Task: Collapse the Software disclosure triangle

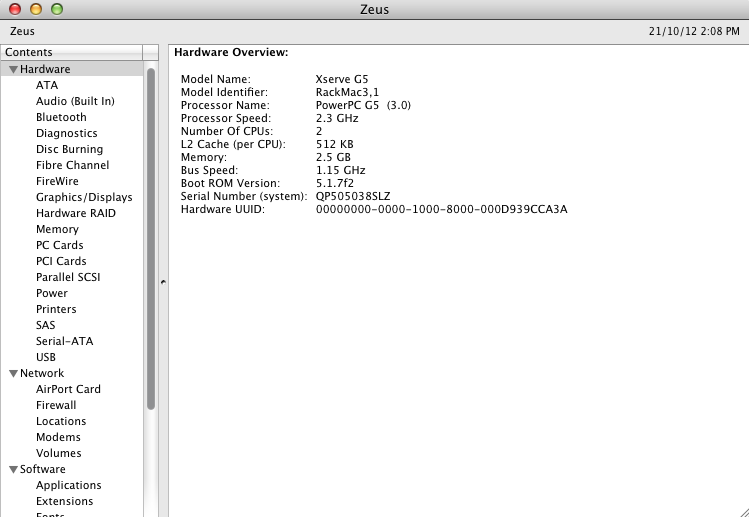Action: [x=13, y=470]
